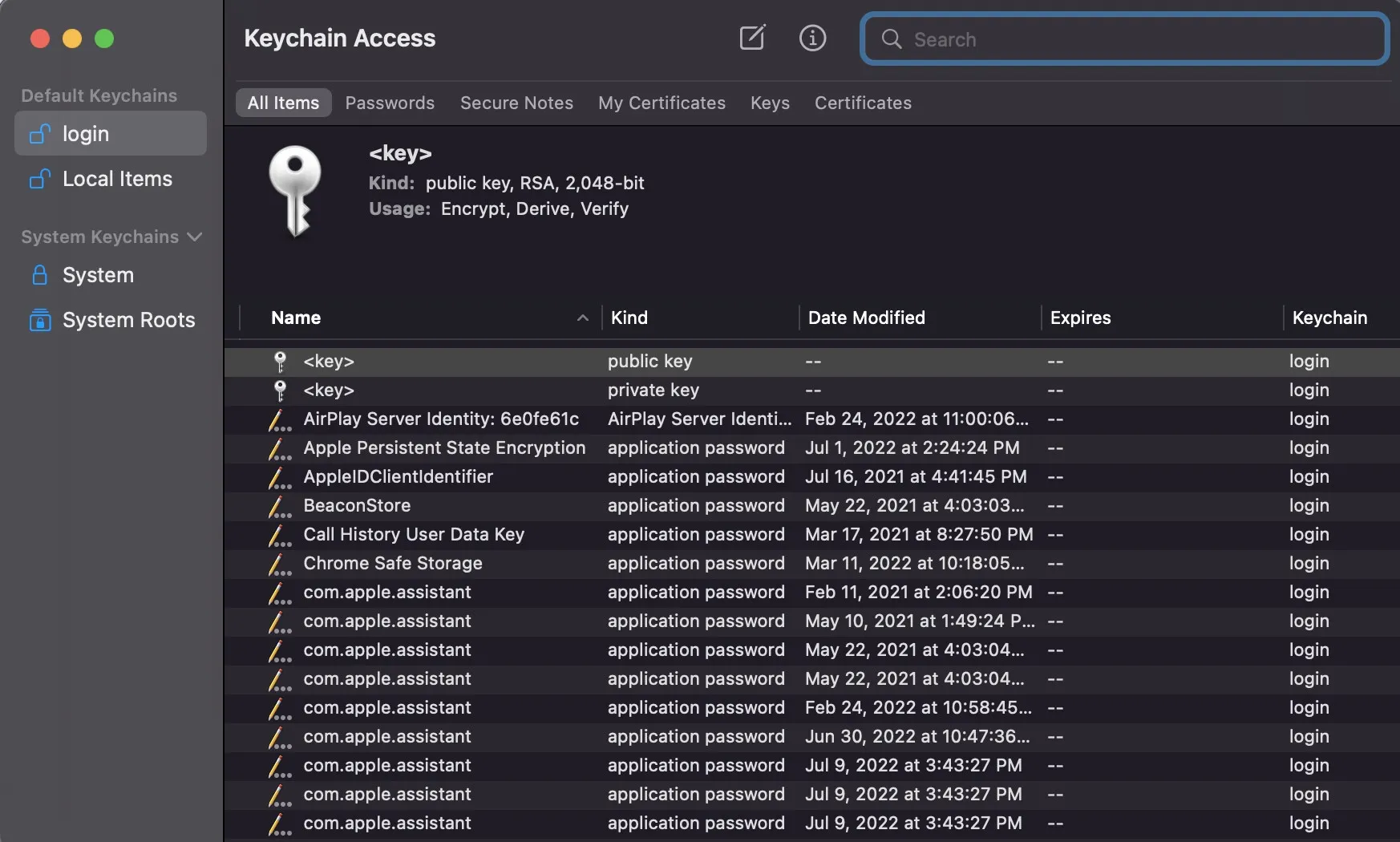Switch to the Passwords tab
This screenshot has width=1400, height=842.
tap(390, 103)
